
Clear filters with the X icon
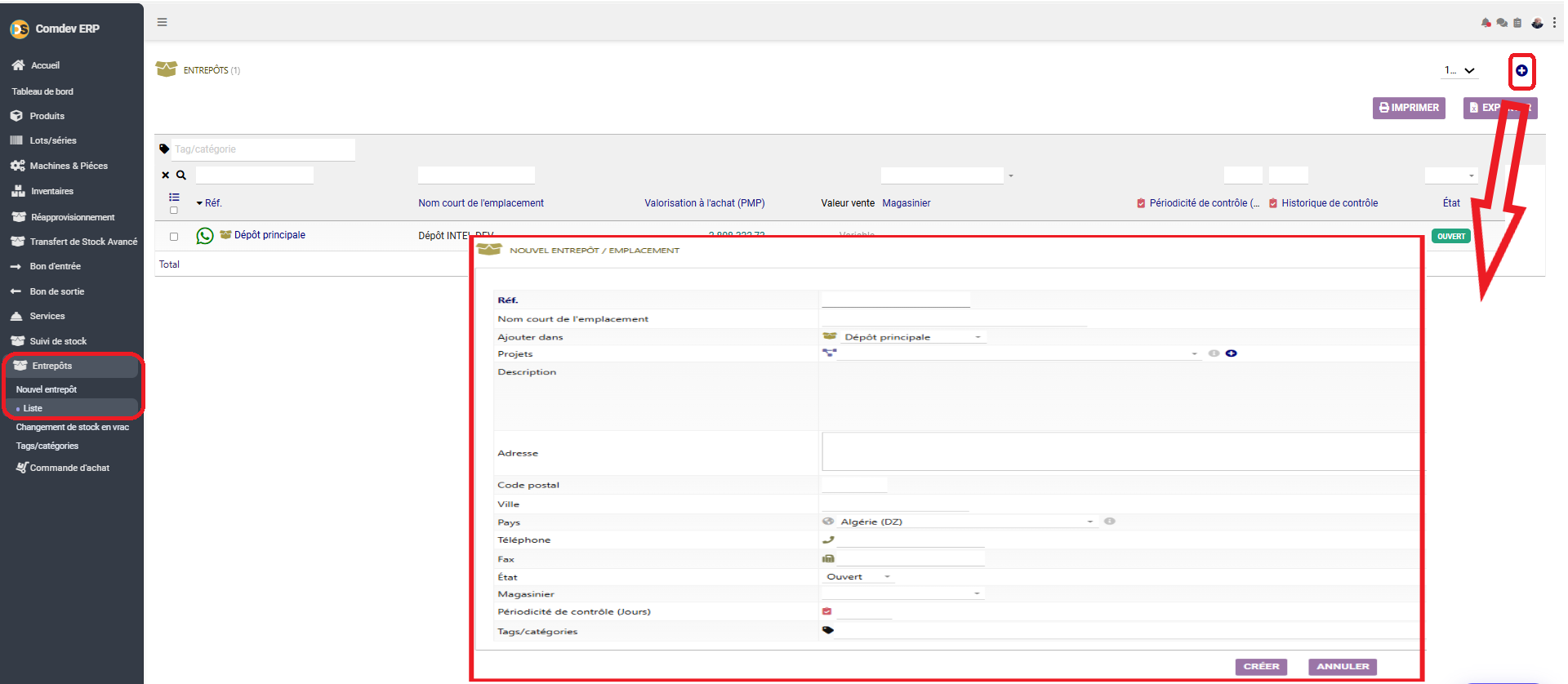pyautogui.click(x=166, y=175)
